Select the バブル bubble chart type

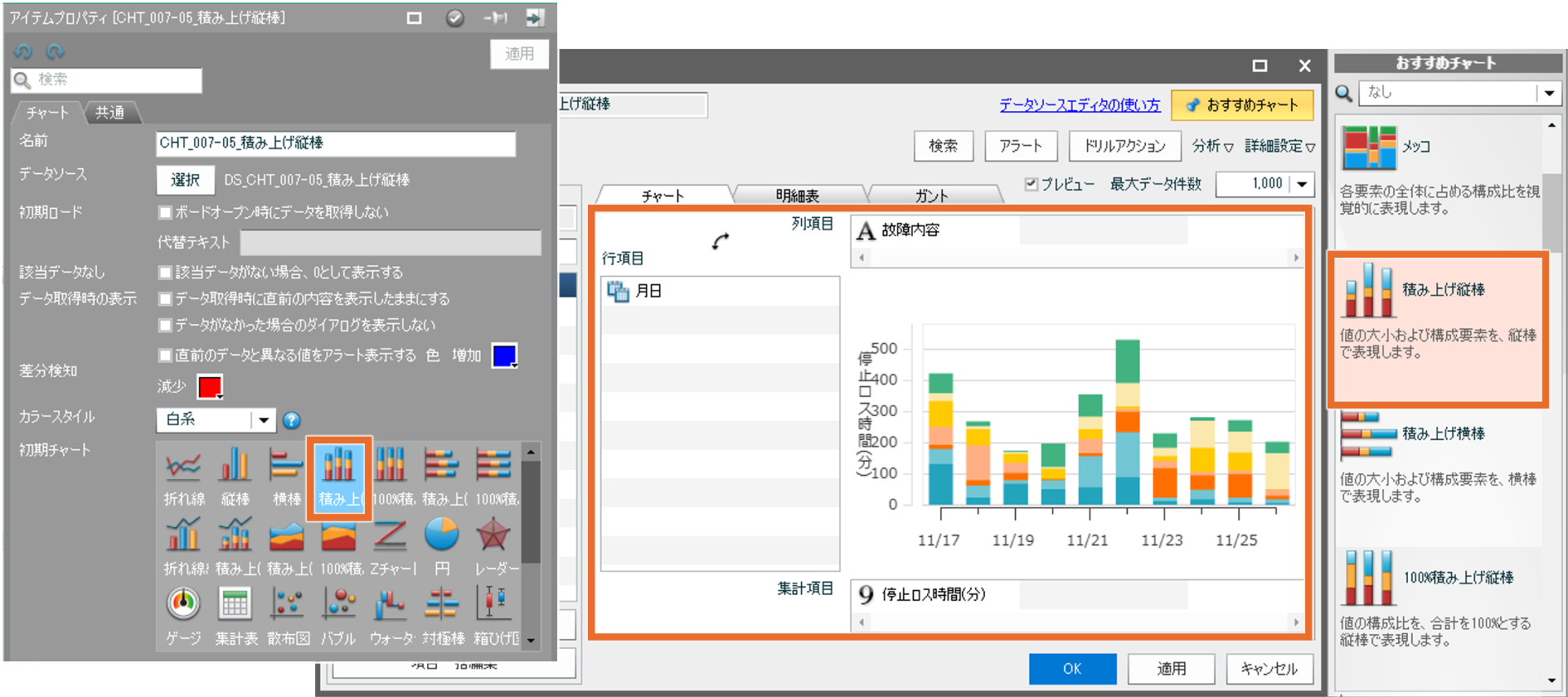339,616
